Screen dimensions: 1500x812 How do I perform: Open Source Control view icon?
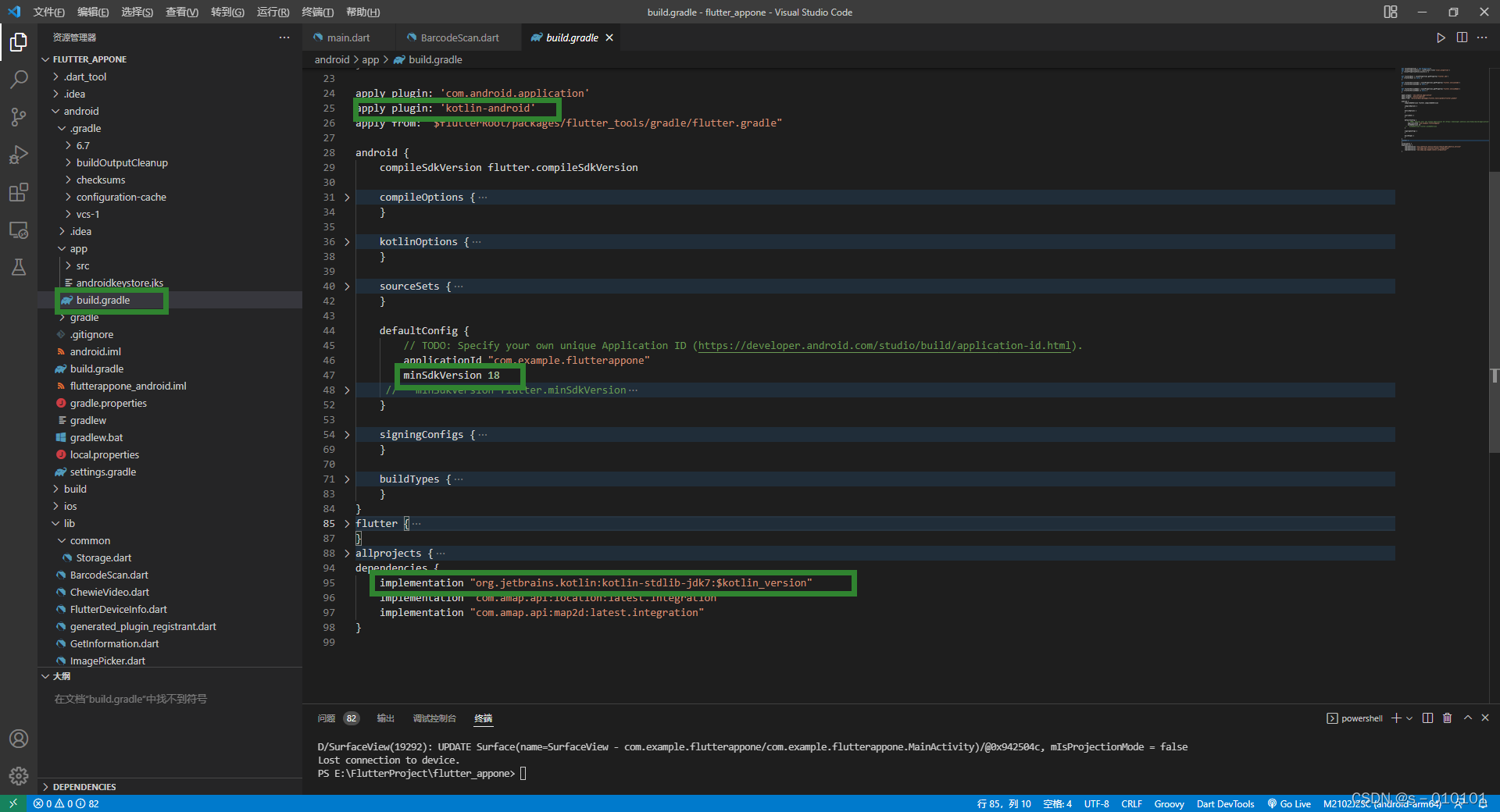coord(19,117)
